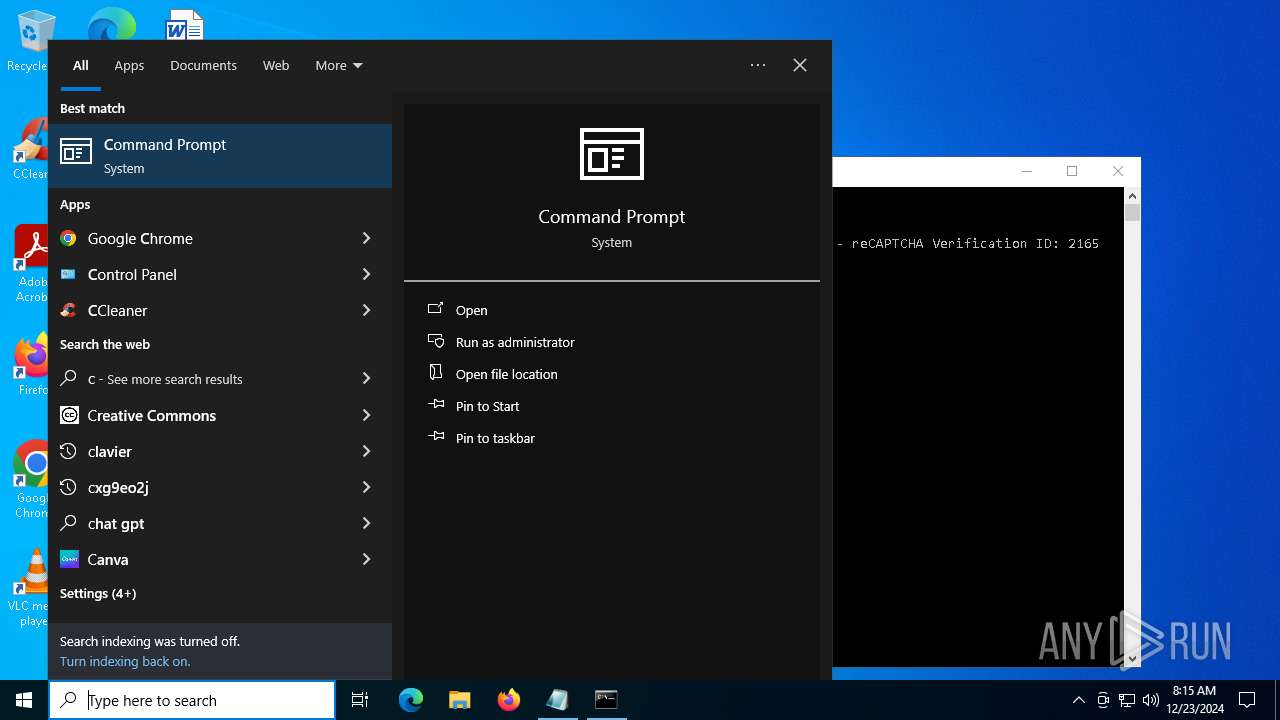The width and height of the screenshot is (1280, 720).
Task: Click the taskbar search input box
Action: pyautogui.click(x=192, y=700)
